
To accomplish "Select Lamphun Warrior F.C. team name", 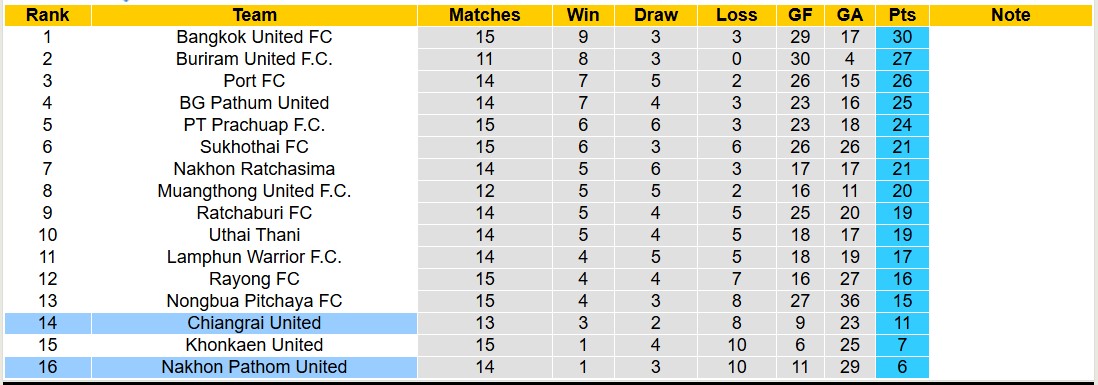I will [x=254, y=257].
